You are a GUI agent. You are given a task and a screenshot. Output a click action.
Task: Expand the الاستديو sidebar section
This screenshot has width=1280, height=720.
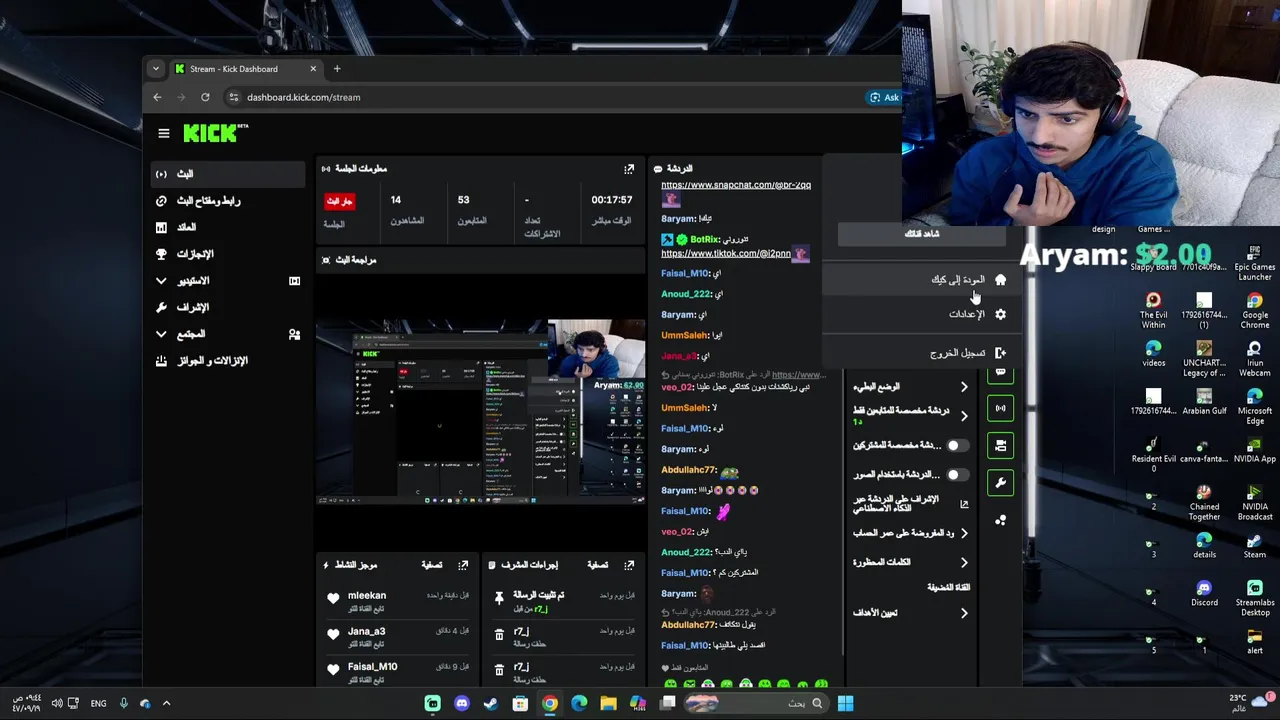point(161,281)
